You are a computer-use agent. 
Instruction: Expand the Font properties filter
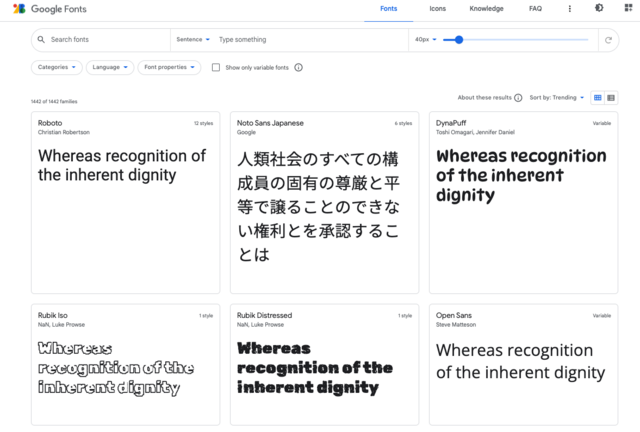pos(169,67)
